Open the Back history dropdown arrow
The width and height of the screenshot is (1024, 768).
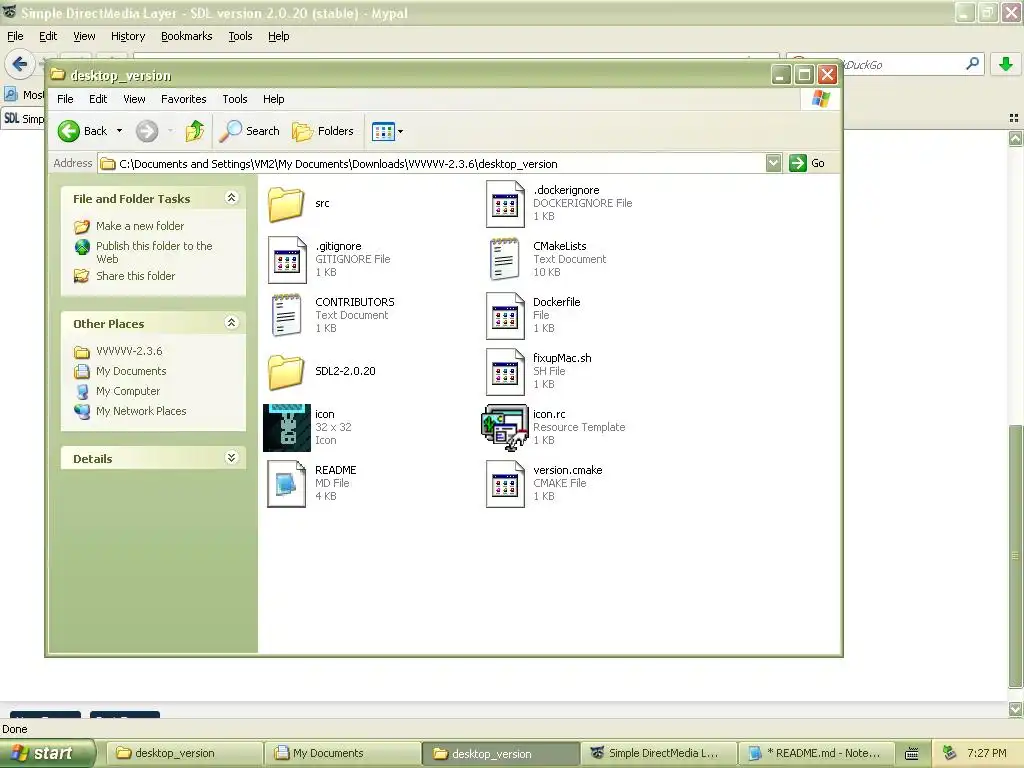(120, 131)
